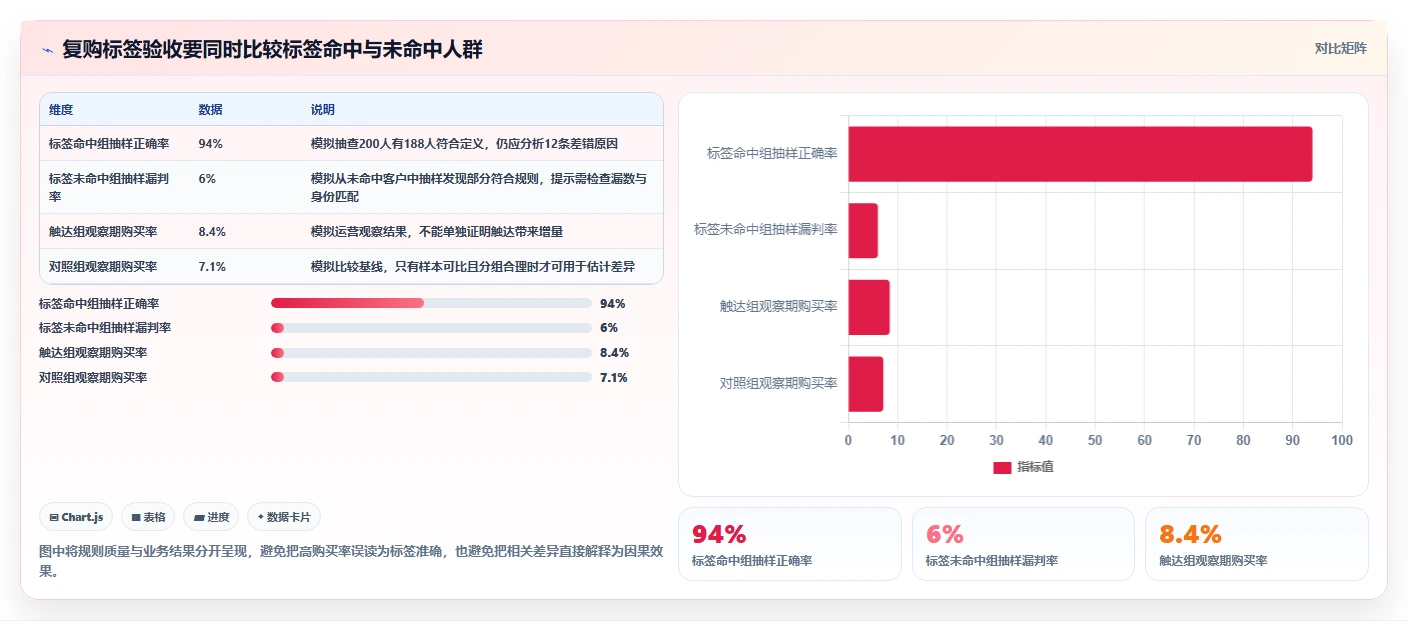Toggle the 指标值 legend entry in chart
The width and height of the screenshot is (1408, 621).
click(1023, 467)
